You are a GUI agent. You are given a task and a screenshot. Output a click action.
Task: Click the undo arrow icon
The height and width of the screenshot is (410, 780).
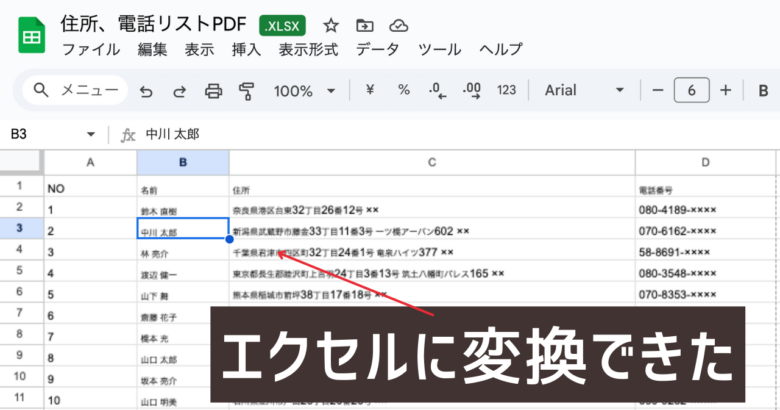click(146, 91)
